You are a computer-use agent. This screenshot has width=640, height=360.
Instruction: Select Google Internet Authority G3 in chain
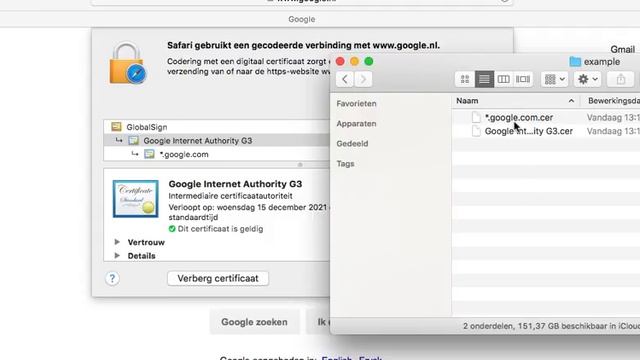click(x=217, y=140)
